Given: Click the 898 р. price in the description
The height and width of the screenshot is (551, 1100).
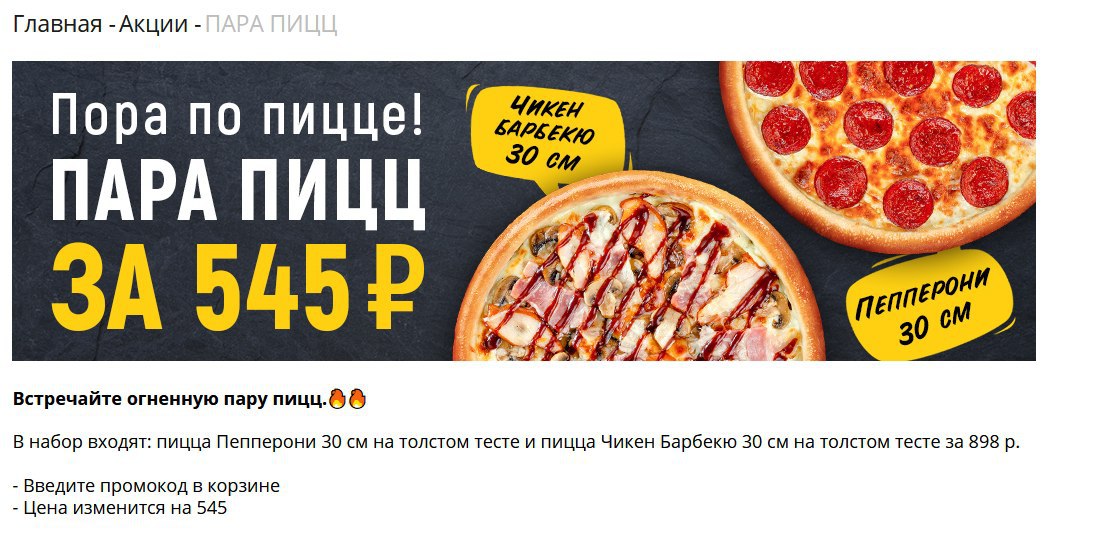Looking at the screenshot, I should point(994,442).
